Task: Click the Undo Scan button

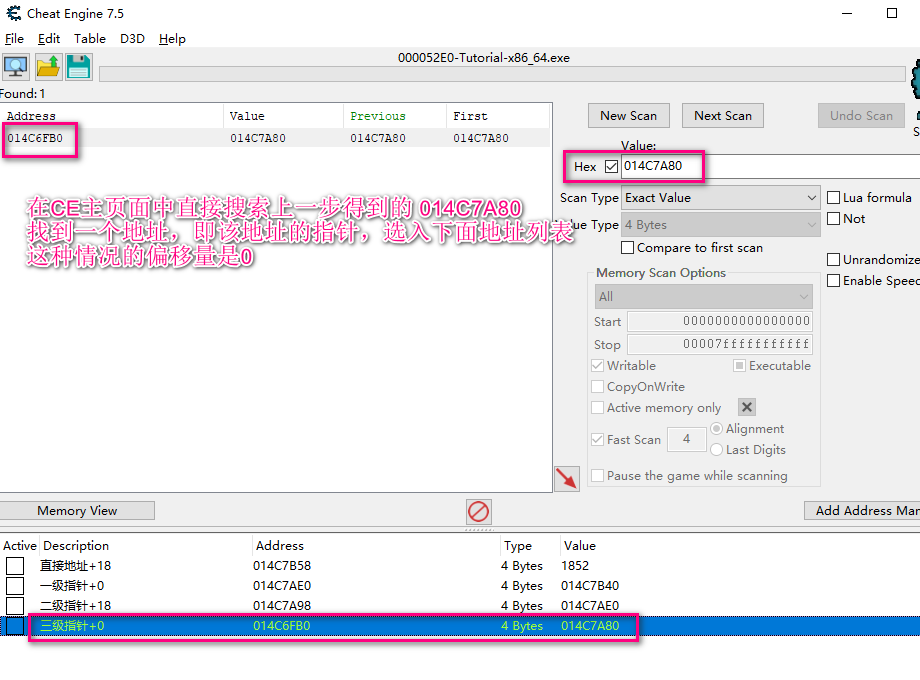Action: 861,116
